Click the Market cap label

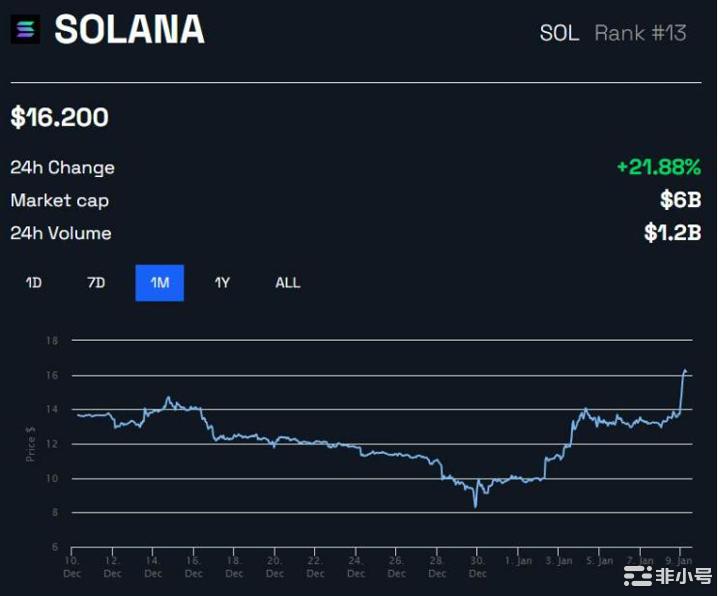(x=59, y=200)
